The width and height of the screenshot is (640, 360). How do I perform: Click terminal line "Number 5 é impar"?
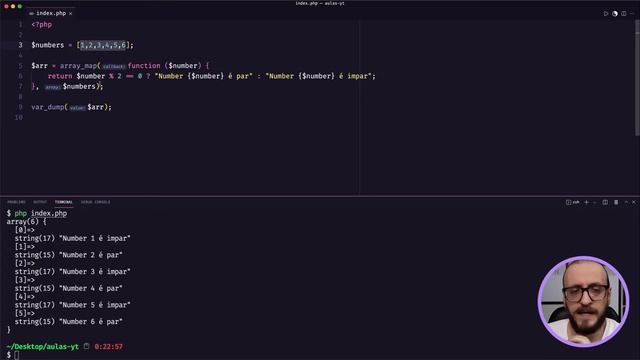[72, 305]
